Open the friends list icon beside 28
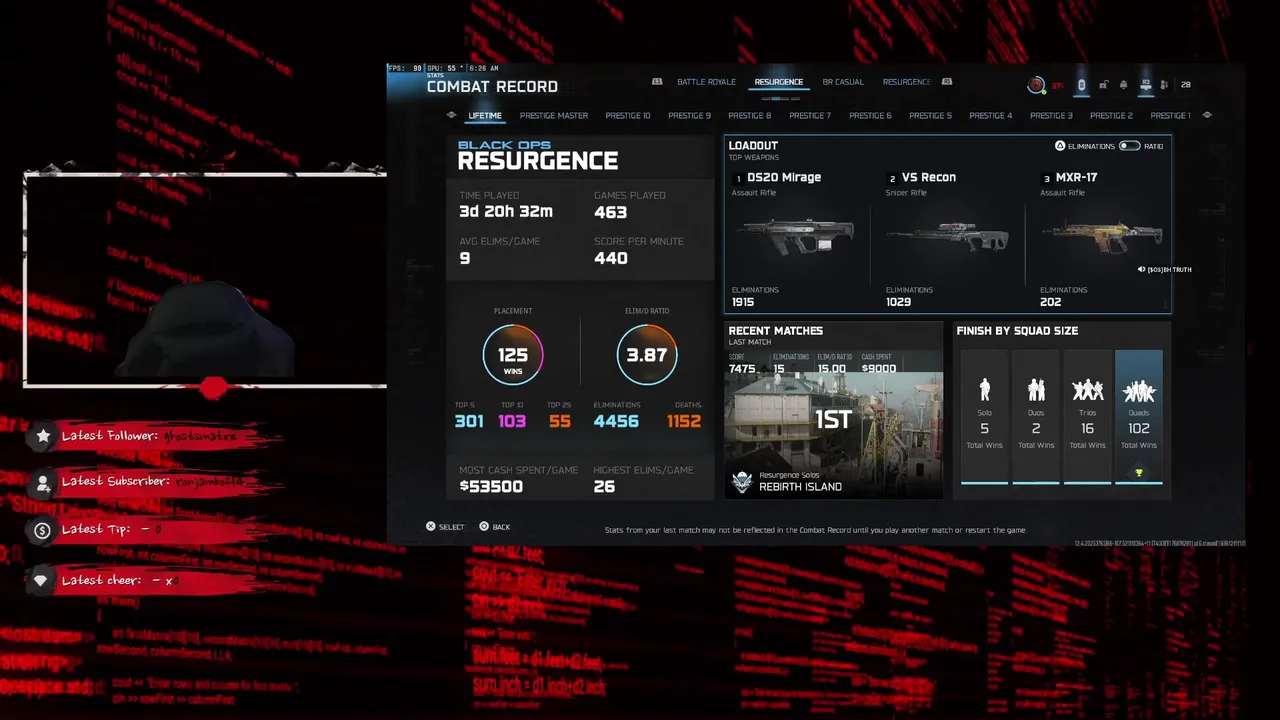1280x720 pixels. 1166,85
